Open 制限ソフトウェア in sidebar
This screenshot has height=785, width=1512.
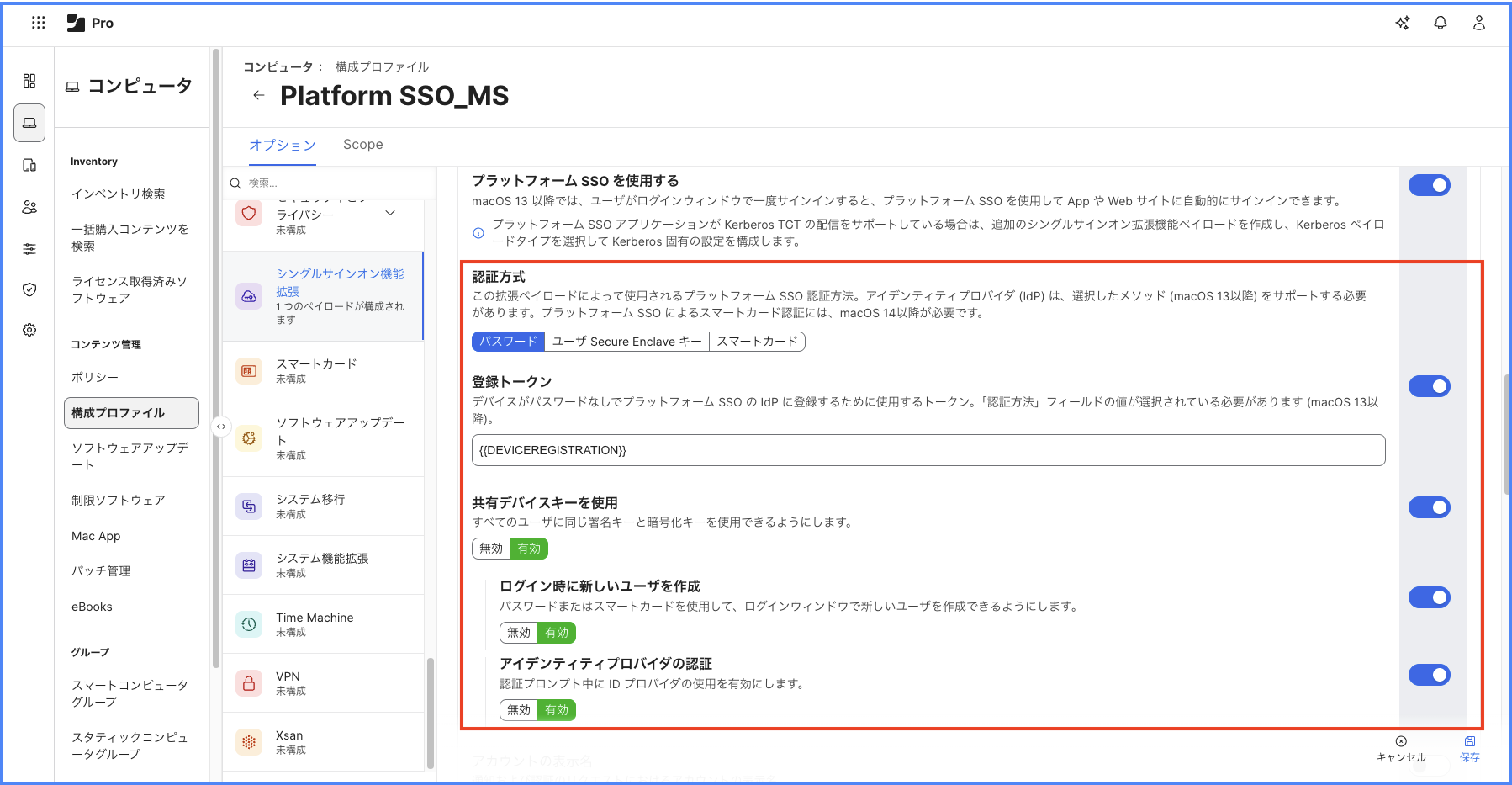click(x=119, y=501)
